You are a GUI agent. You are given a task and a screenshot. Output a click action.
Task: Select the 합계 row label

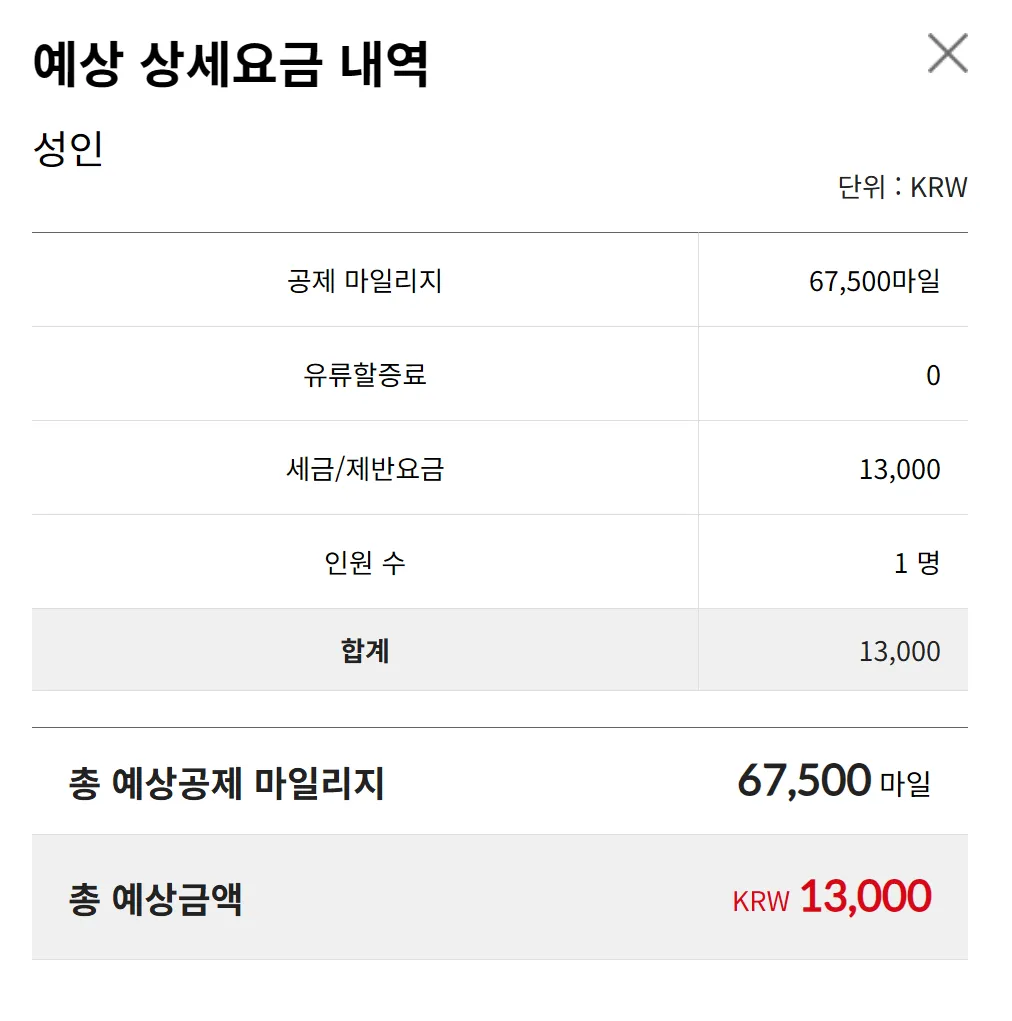365,651
